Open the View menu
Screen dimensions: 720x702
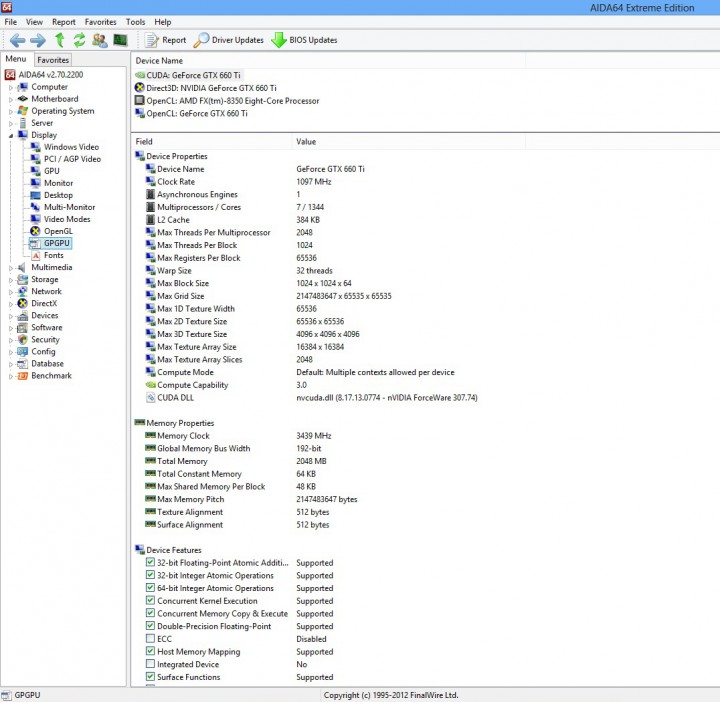(34, 22)
